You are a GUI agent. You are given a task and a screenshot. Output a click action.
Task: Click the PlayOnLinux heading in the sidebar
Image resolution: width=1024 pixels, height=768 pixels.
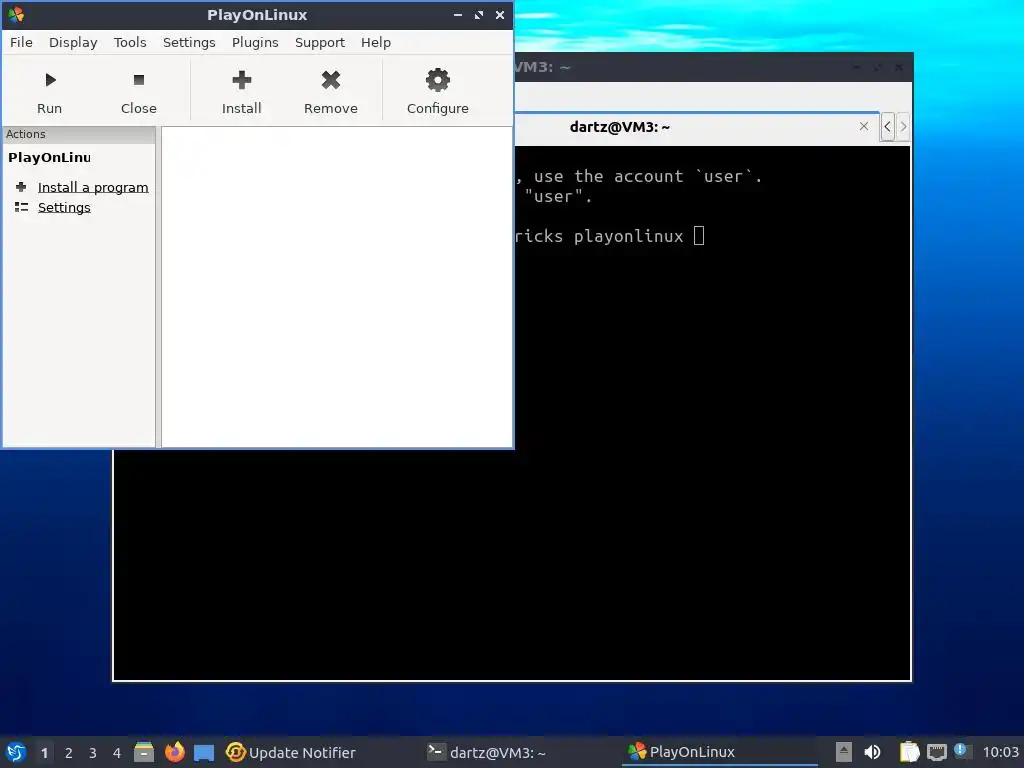[50, 157]
